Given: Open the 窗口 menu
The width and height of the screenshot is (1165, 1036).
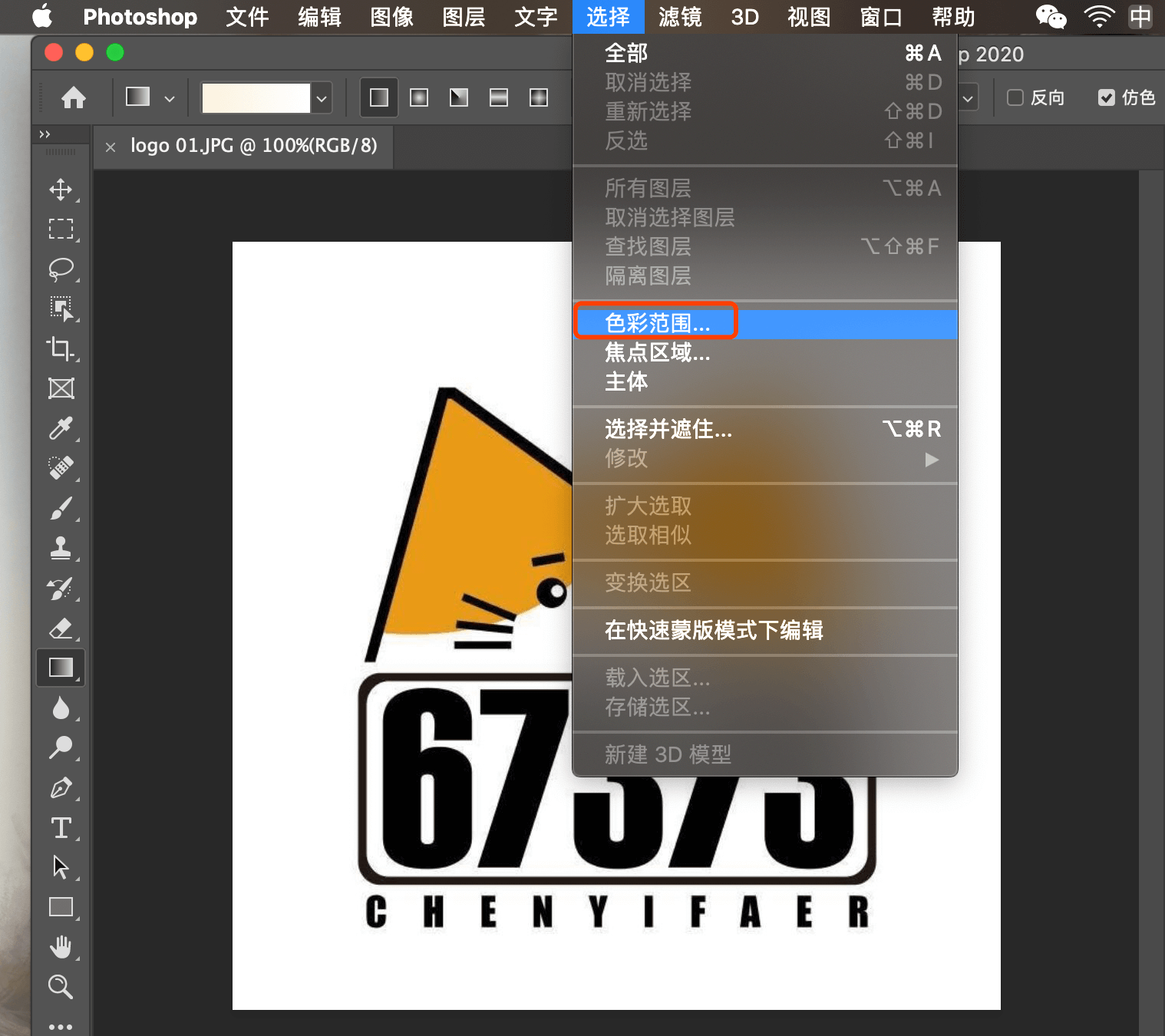Looking at the screenshot, I should point(881,17).
